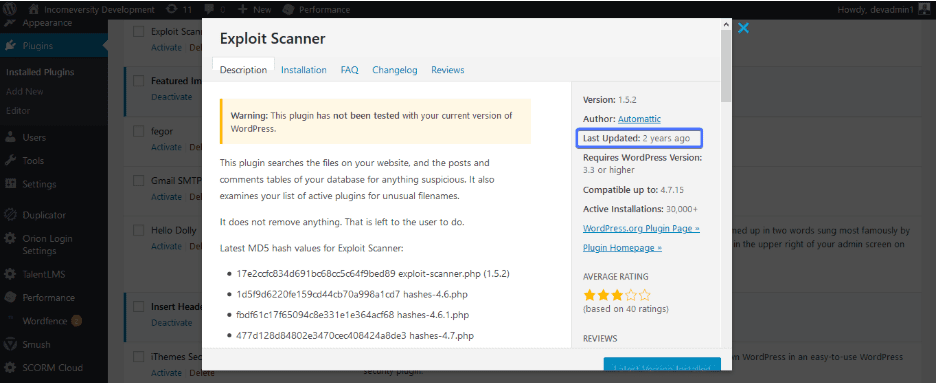
Task: Tick the Featured Image plugin checkbox
Action: tap(139, 81)
